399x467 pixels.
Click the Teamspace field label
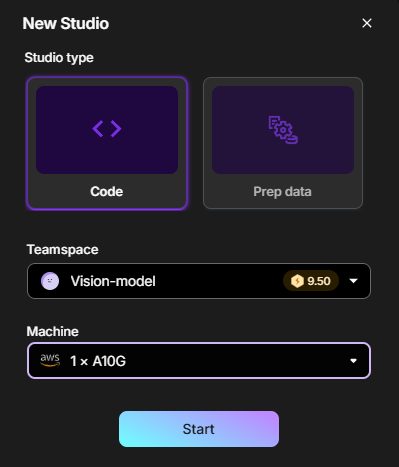tap(63, 250)
